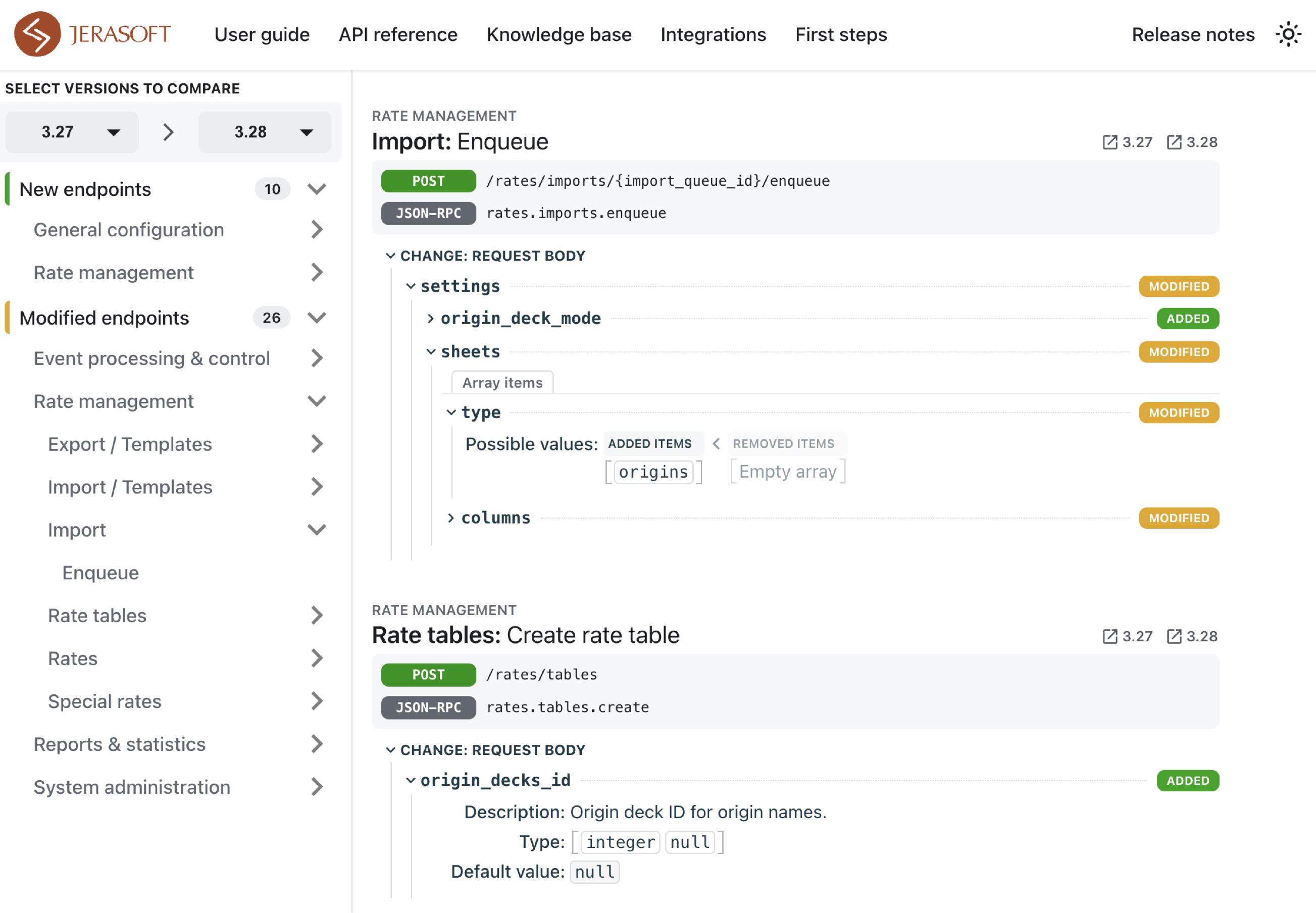This screenshot has height=913, width=1316.
Task: Collapse the origin_decks_id property
Action: pyautogui.click(x=411, y=780)
